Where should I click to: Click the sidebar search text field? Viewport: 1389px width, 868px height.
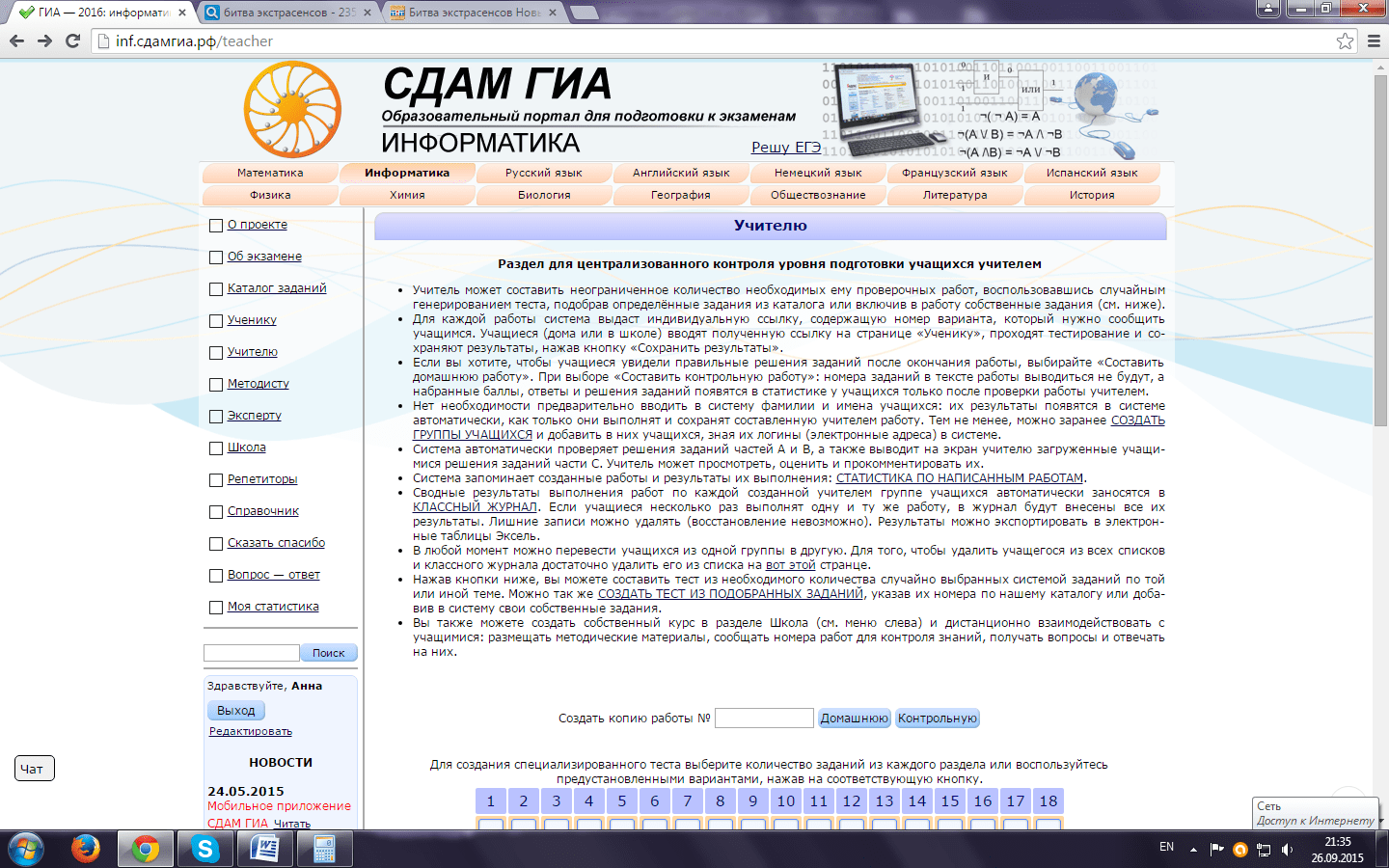pyautogui.click(x=252, y=653)
